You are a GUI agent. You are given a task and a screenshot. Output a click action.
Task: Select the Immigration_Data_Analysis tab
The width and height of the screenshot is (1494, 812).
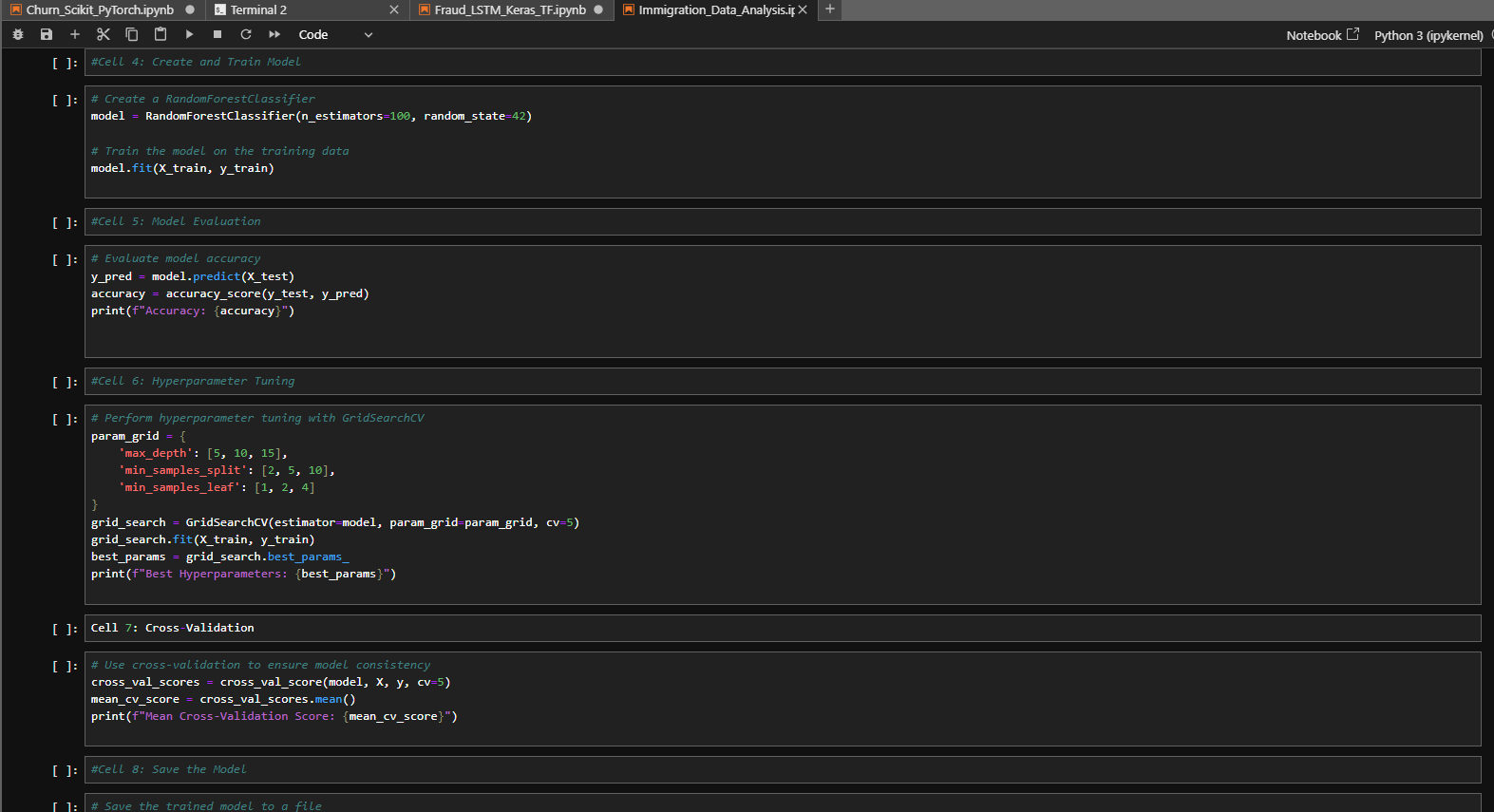pyautogui.click(x=716, y=9)
